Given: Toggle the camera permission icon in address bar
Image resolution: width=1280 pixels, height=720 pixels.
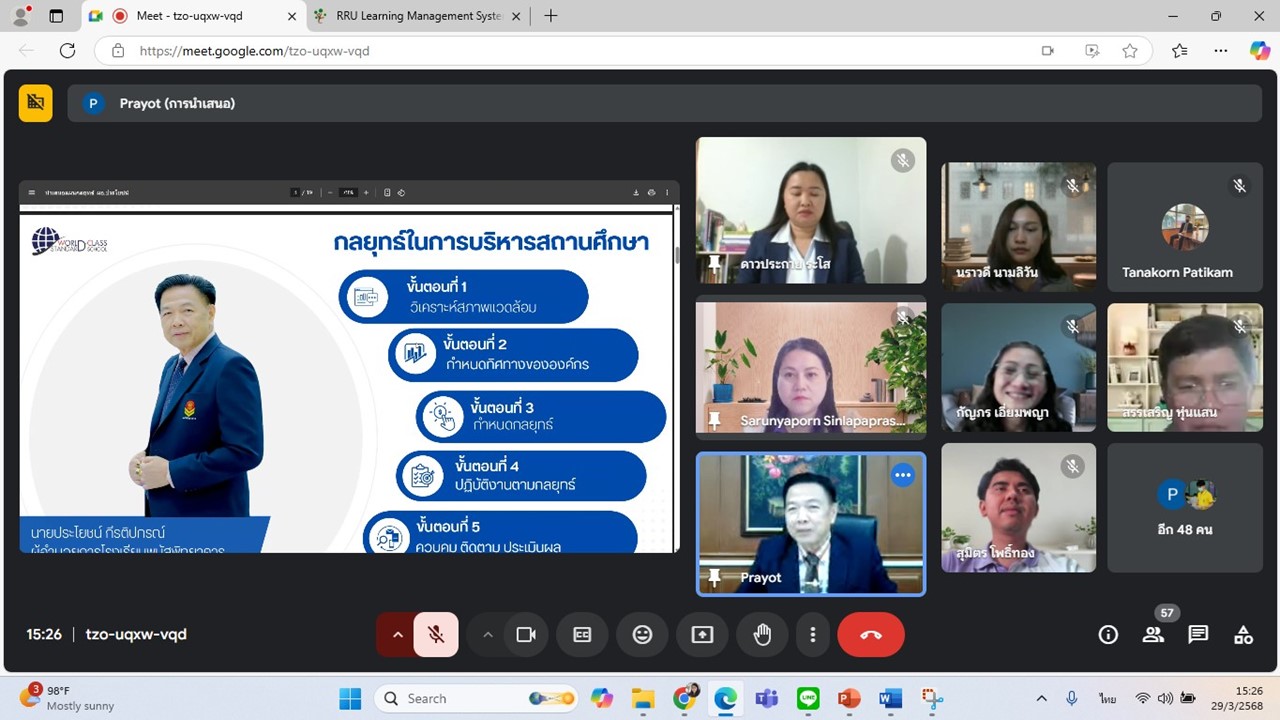Looking at the screenshot, I should point(1048,51).
